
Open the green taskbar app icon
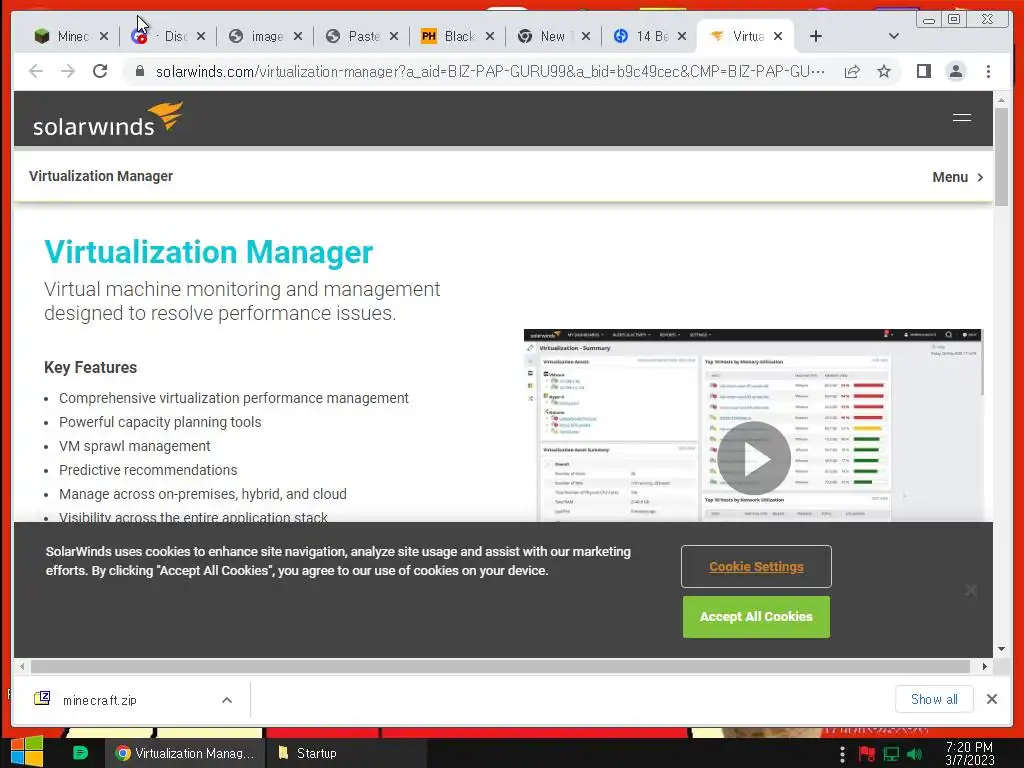click(80, 753)
